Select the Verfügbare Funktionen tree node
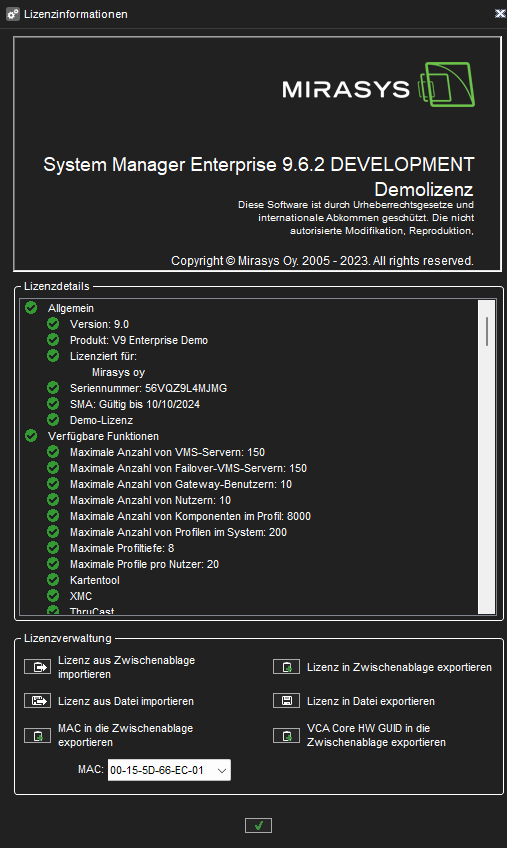The width and height of the screenshot is (507, 848). tap(103, 436)
